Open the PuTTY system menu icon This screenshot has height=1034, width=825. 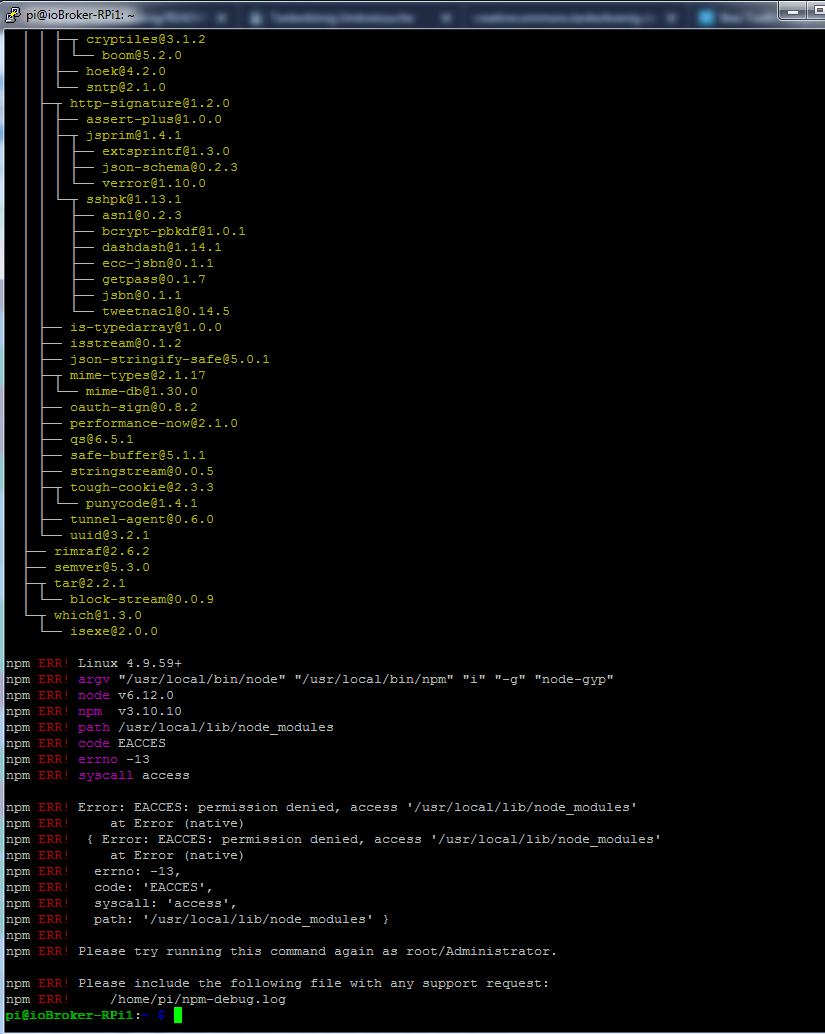pos(12,13)
